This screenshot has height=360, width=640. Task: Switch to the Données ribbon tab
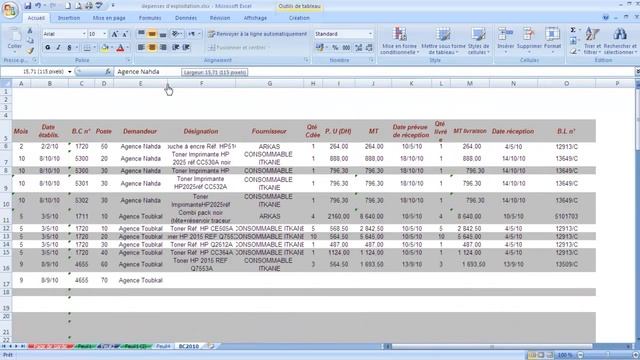point(186,18)
